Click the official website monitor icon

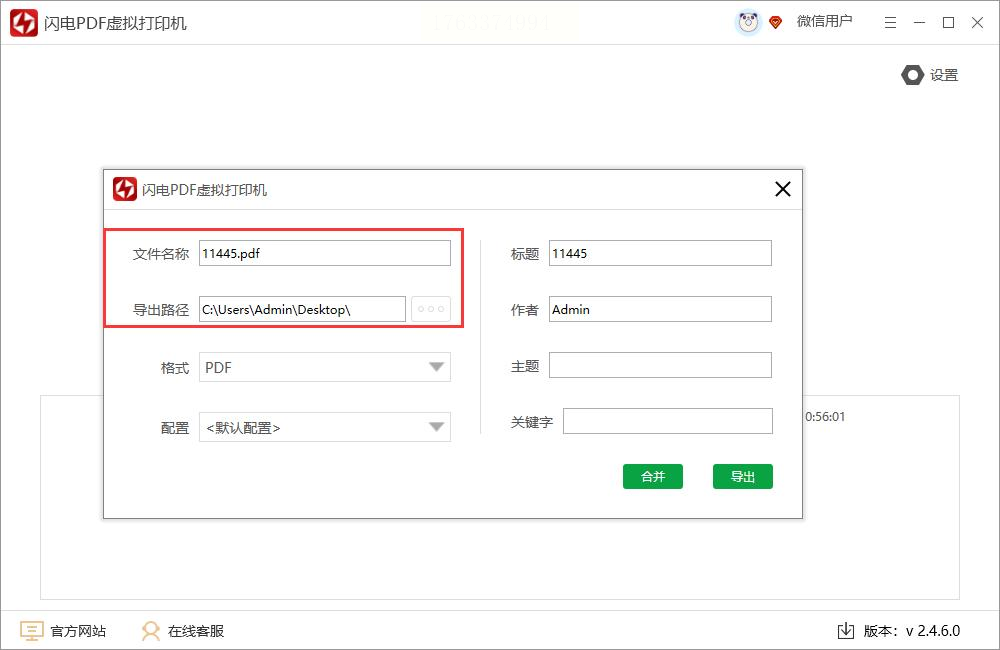[x=31, y=631]
